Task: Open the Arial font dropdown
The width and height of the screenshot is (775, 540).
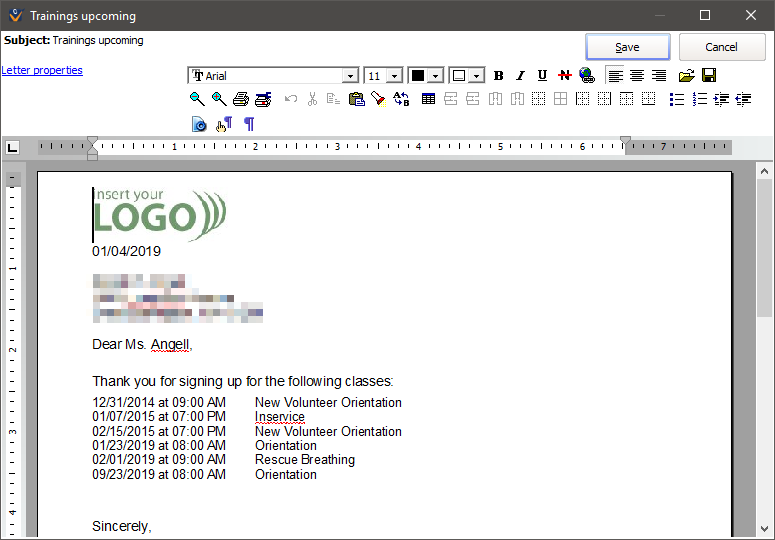Action: tap(350, 76)
